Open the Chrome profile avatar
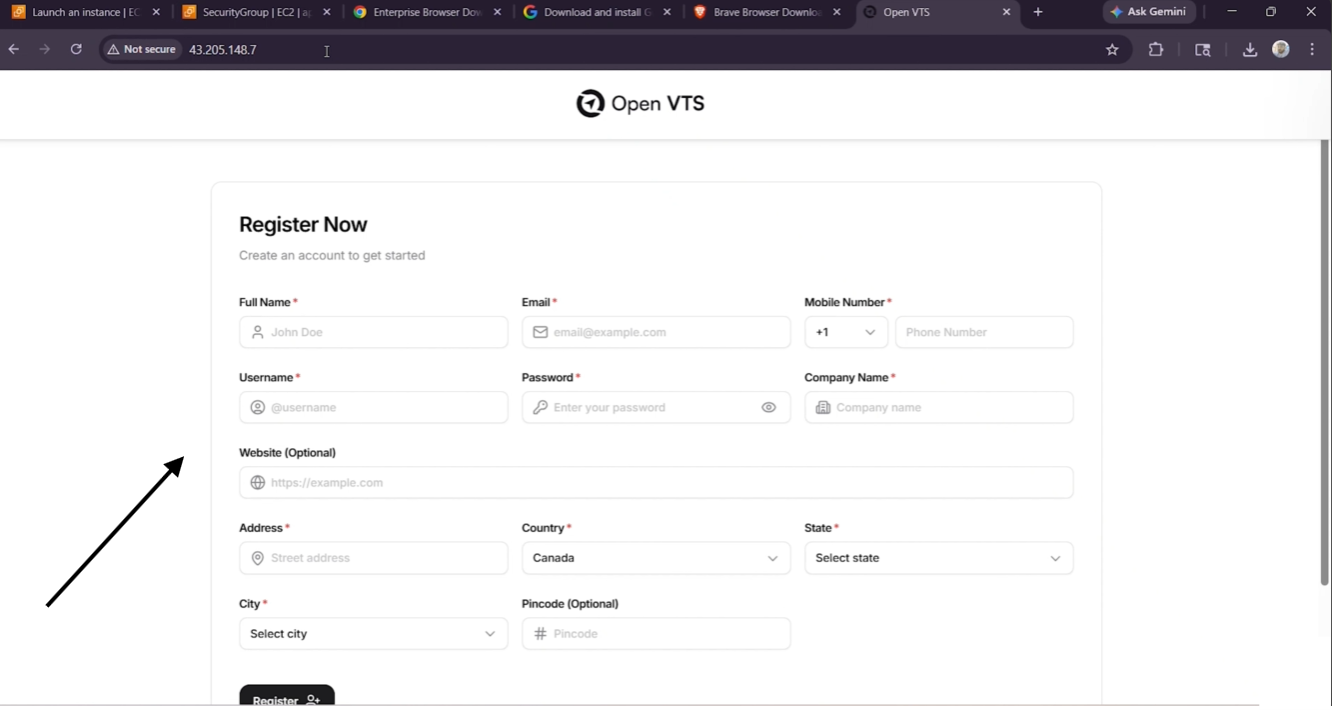1332x710 pixels. pyautogui.click(x=1281, y=49)
